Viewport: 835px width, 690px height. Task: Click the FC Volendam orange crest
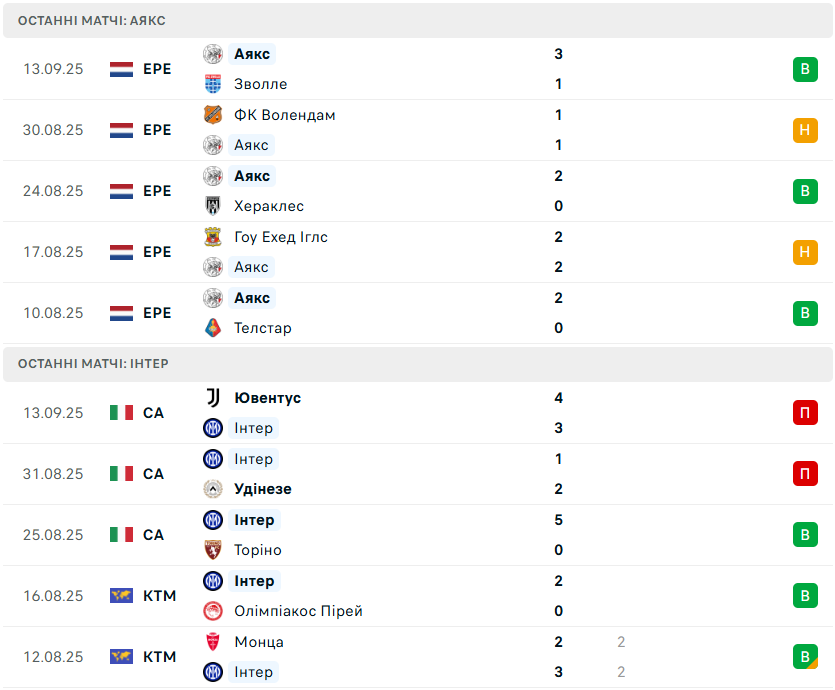click(213, 115)
